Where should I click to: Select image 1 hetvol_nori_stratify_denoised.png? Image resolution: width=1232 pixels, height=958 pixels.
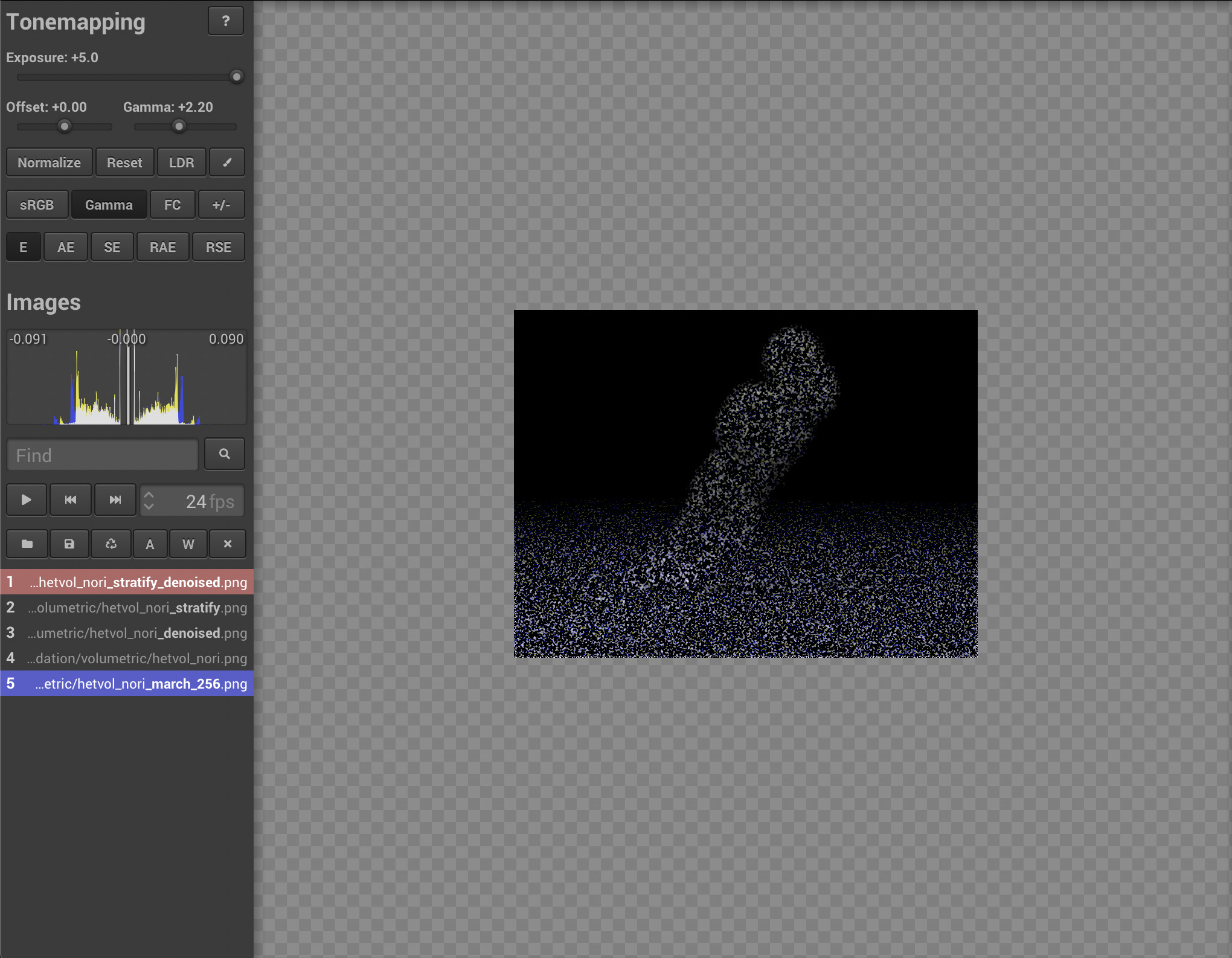click(x=127, y=582)
